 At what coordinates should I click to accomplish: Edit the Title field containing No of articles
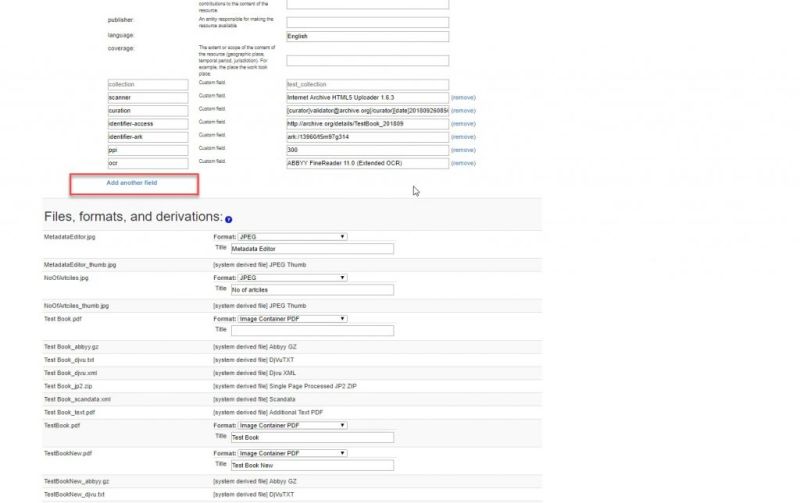click(312, 290)
